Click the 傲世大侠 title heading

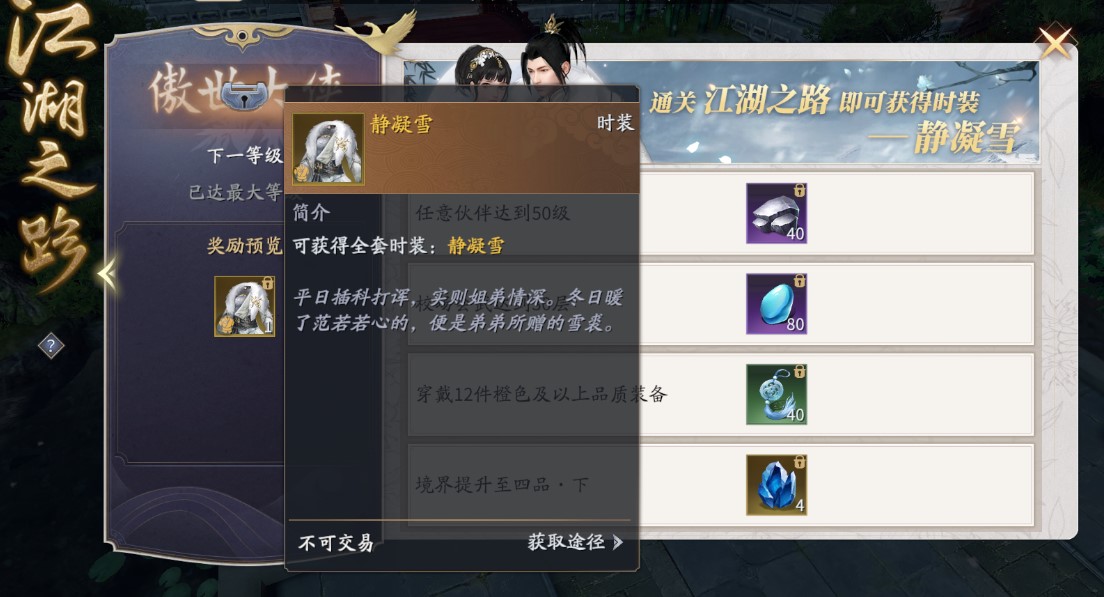(x=246, y=90)
